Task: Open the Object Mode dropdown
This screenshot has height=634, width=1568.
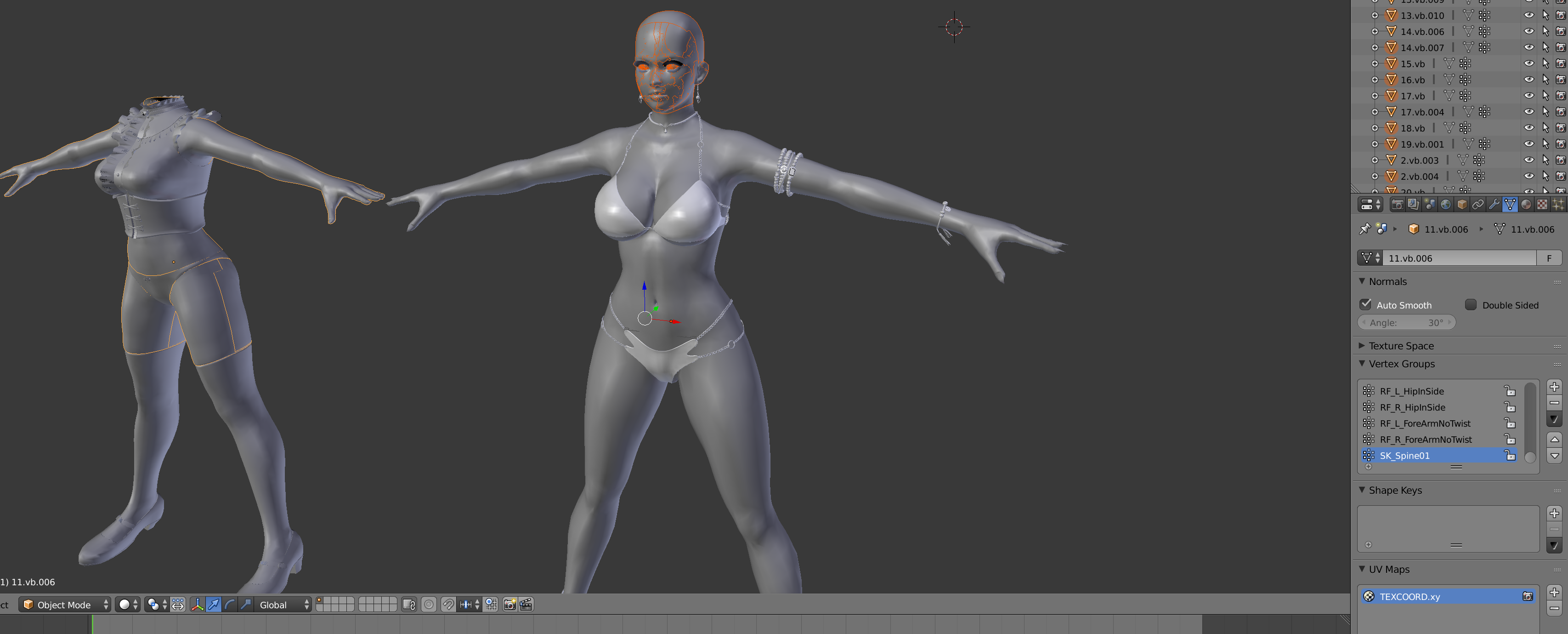Action: [x=64, y=605]
